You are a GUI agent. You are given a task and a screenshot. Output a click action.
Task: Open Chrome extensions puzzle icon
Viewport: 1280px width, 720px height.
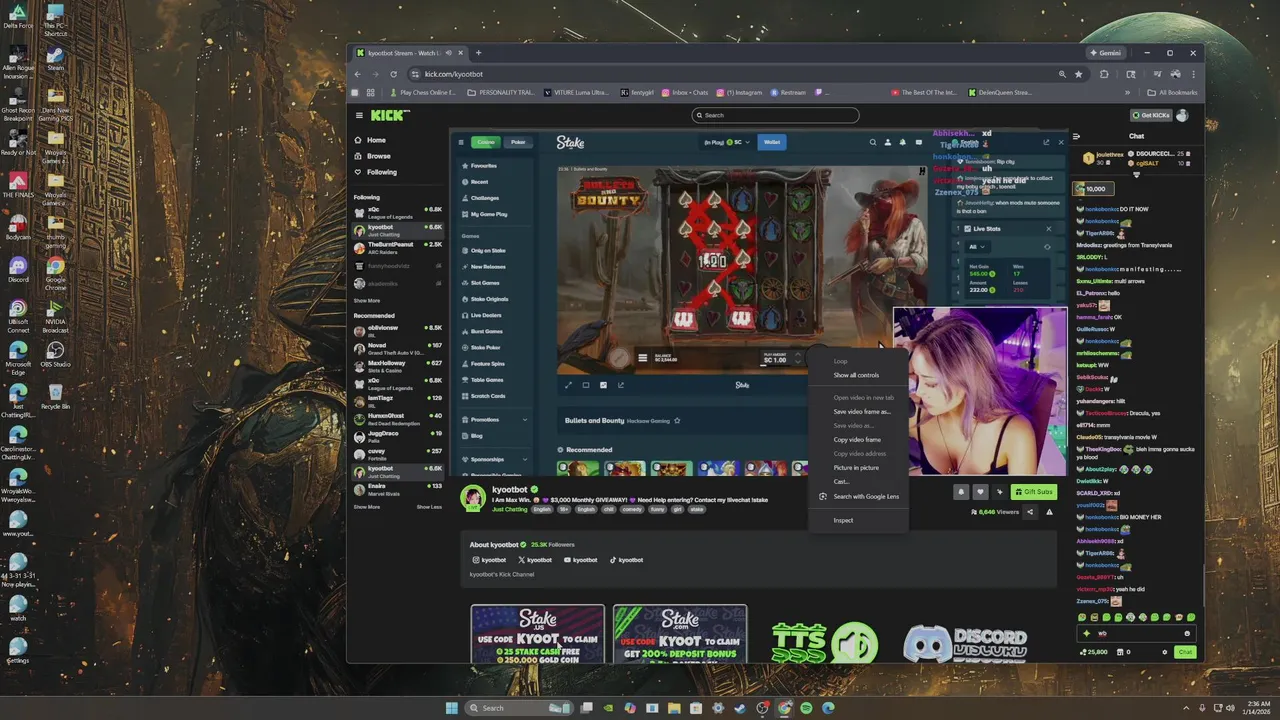(1104, 74)
